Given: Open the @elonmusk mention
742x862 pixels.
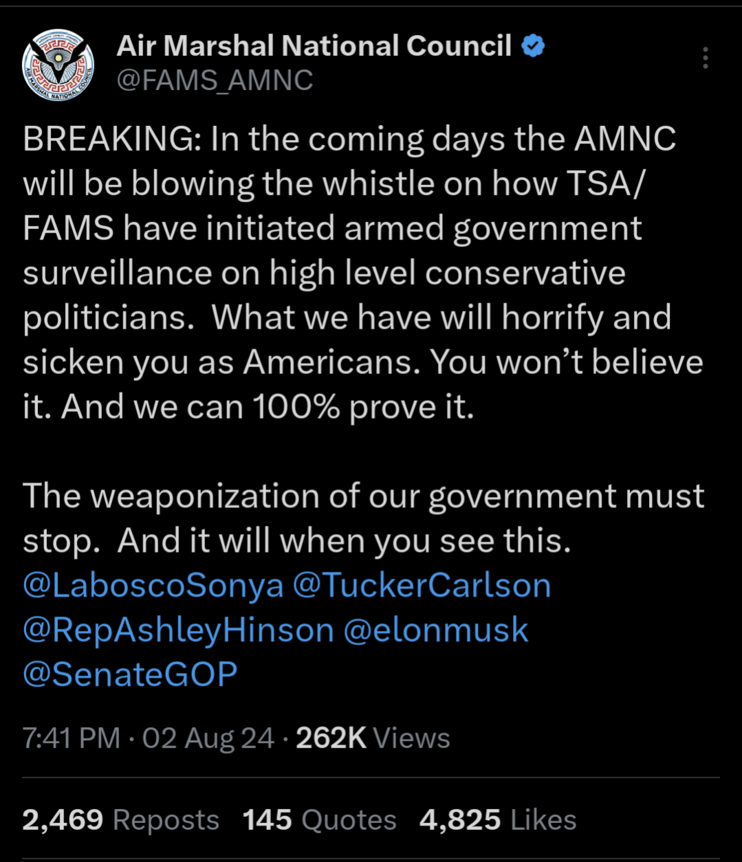Looking at the screenshot, I should click(435, 630).
